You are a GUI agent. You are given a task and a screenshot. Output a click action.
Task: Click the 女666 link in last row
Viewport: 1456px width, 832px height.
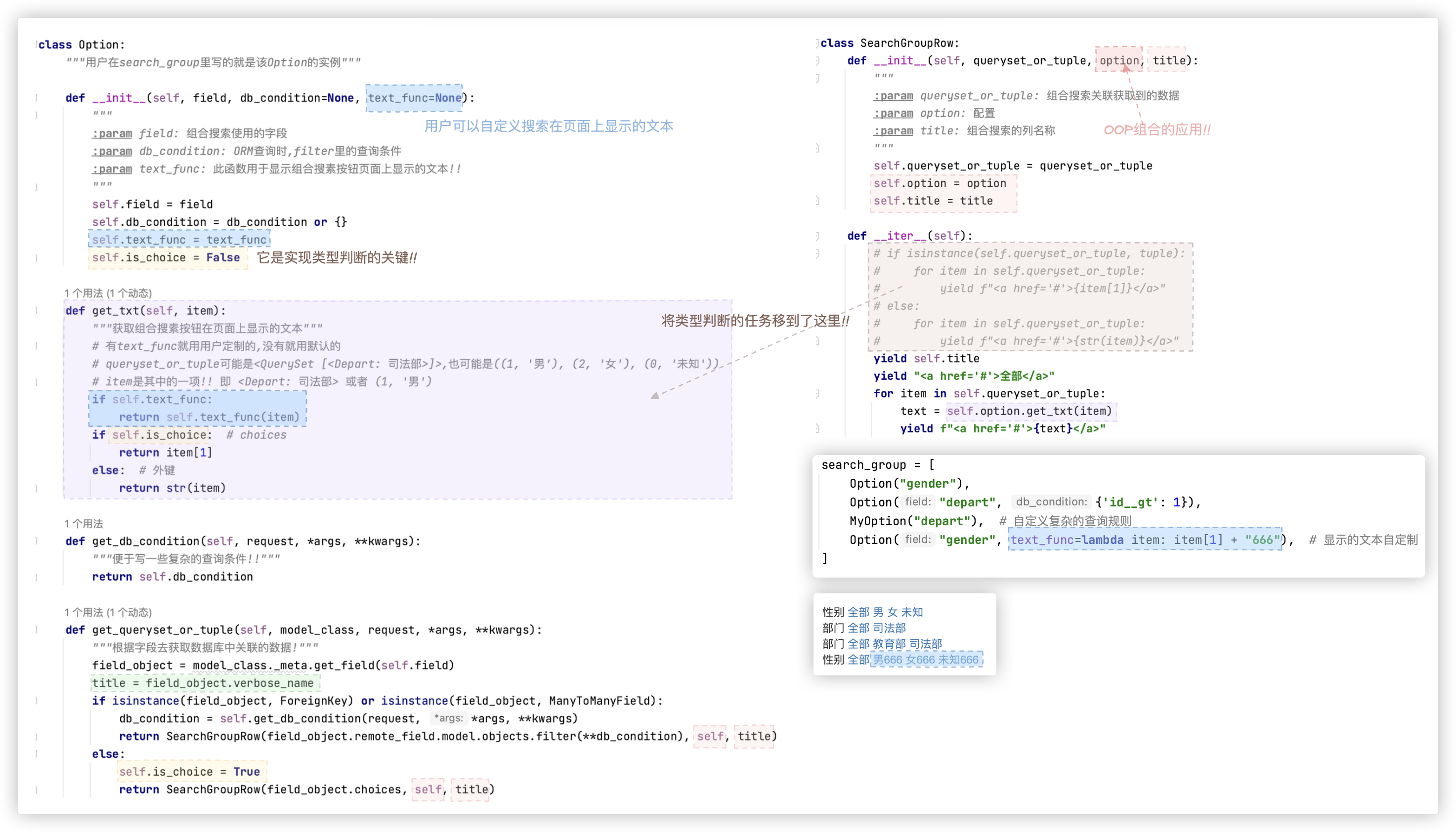click(920, 660)
